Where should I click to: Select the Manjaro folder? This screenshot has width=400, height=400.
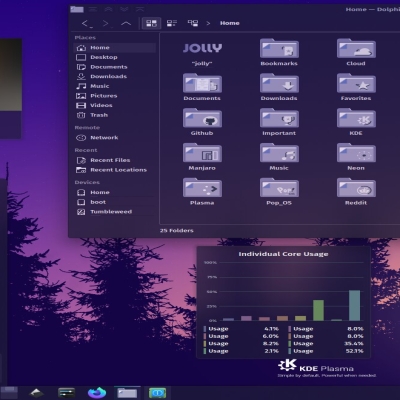tap(202, 153)
